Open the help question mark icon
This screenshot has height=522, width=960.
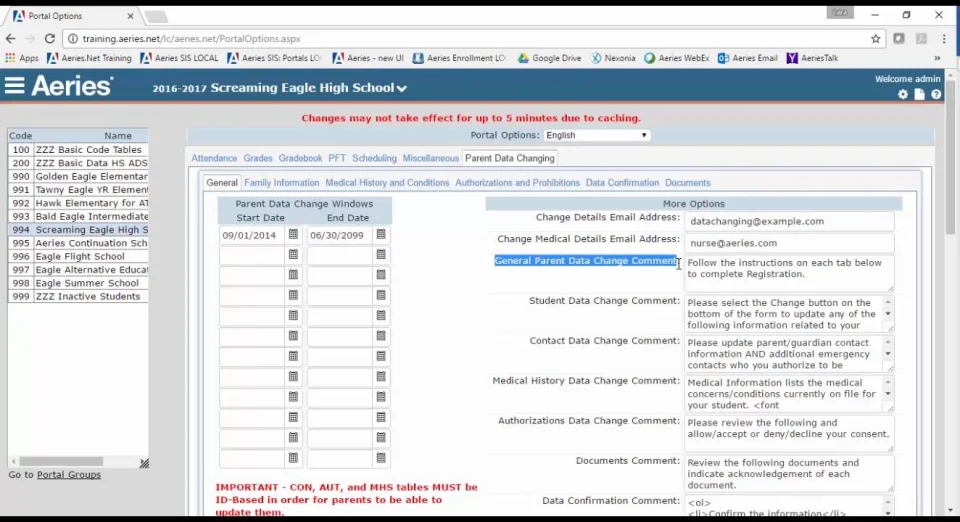tap(936, 94)
